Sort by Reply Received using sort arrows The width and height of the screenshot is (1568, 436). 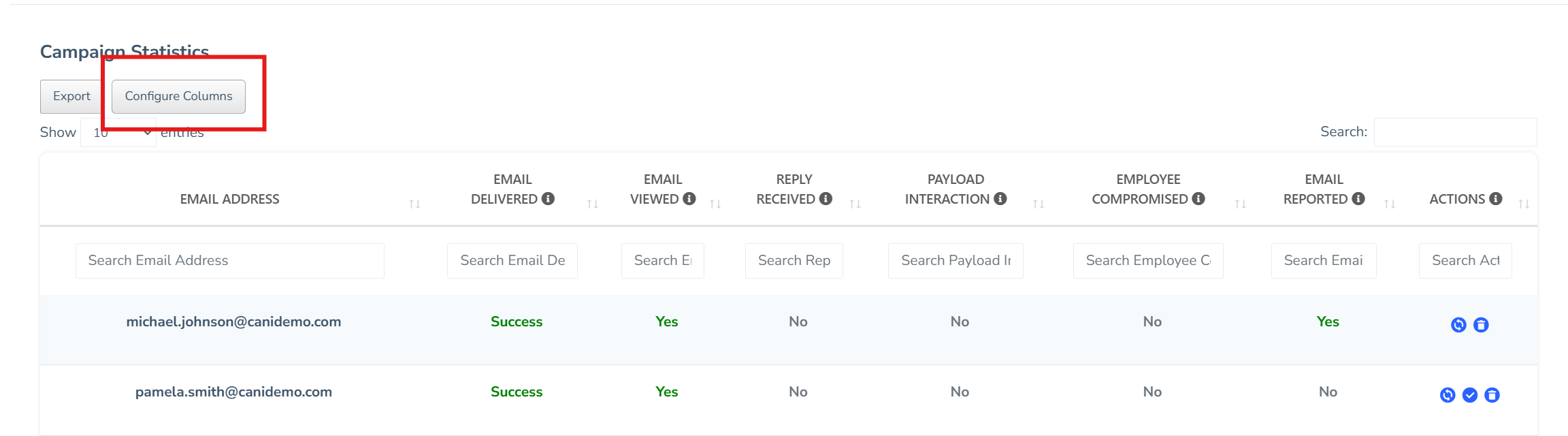tap(855, 204)
